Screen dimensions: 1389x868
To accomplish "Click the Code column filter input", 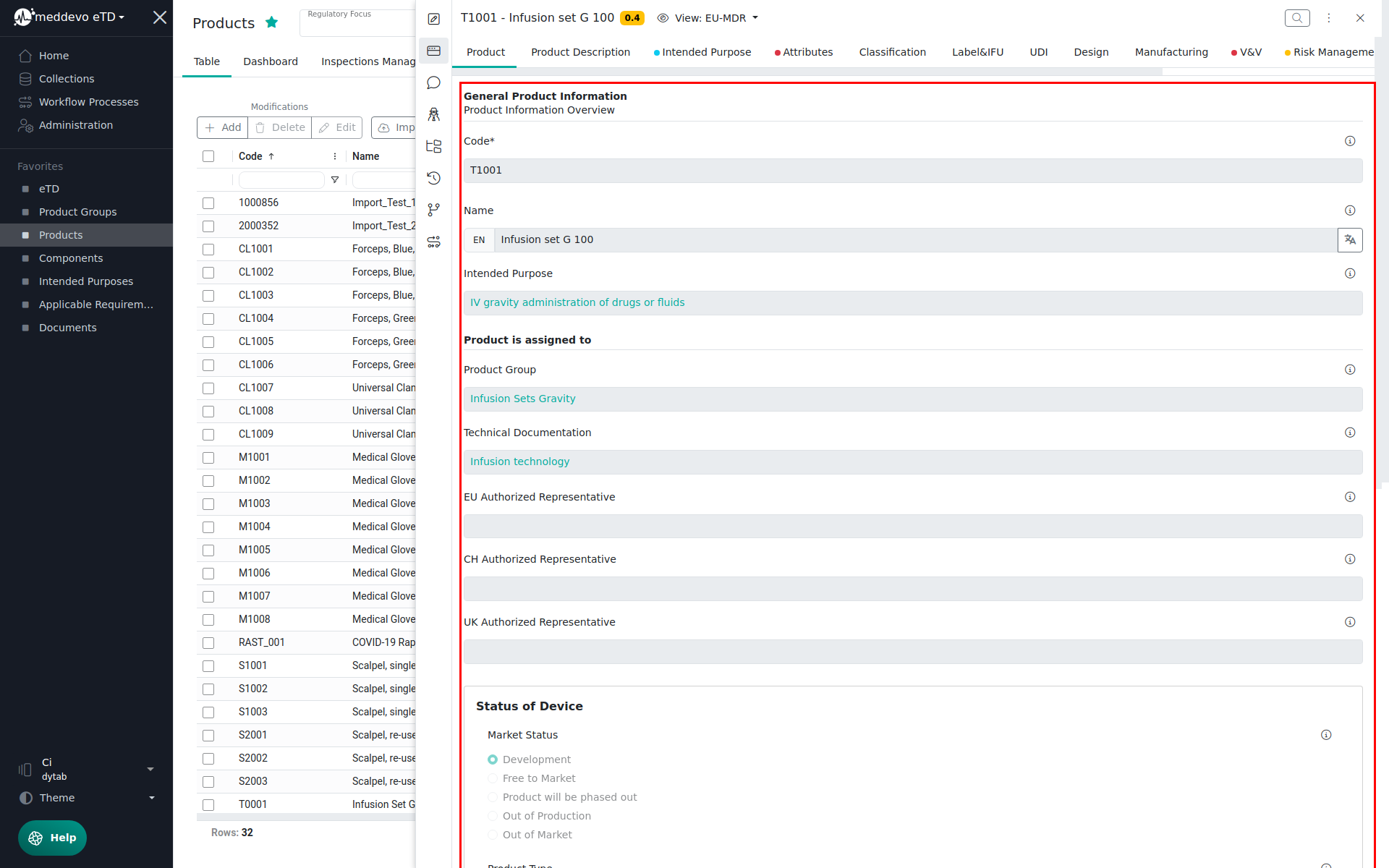I will [x=281, y=179].
